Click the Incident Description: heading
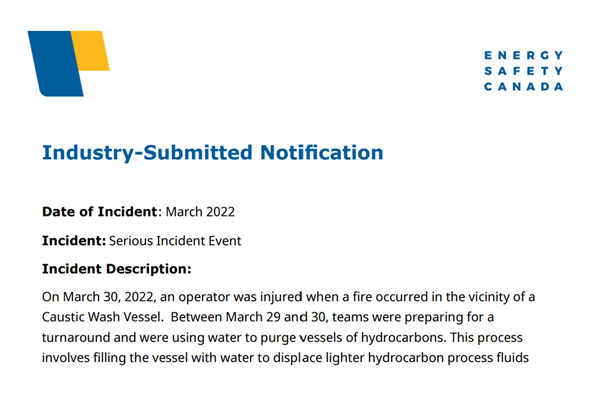This screenshot has width=600, height=400. coord(116,269)
